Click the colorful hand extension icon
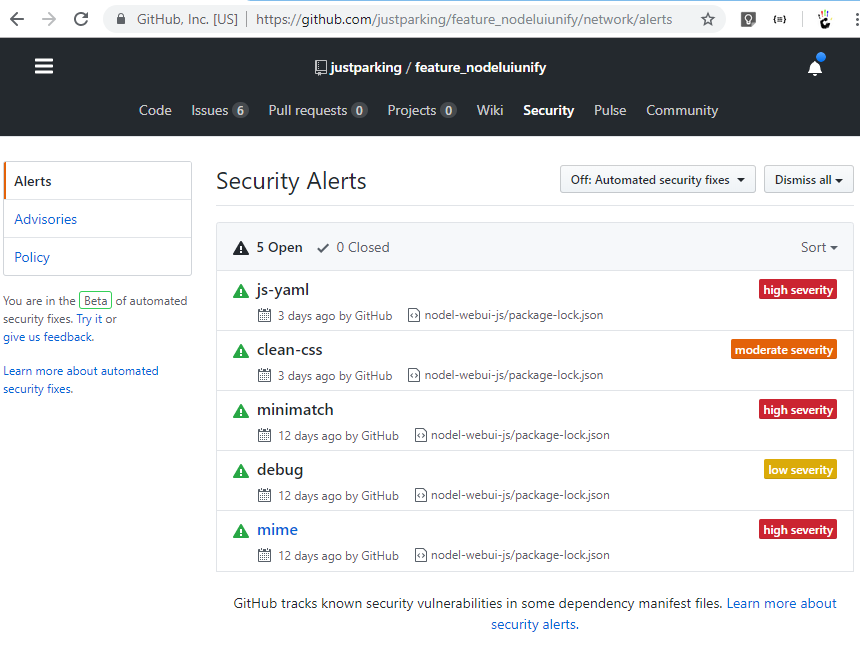 pos(824,19)
